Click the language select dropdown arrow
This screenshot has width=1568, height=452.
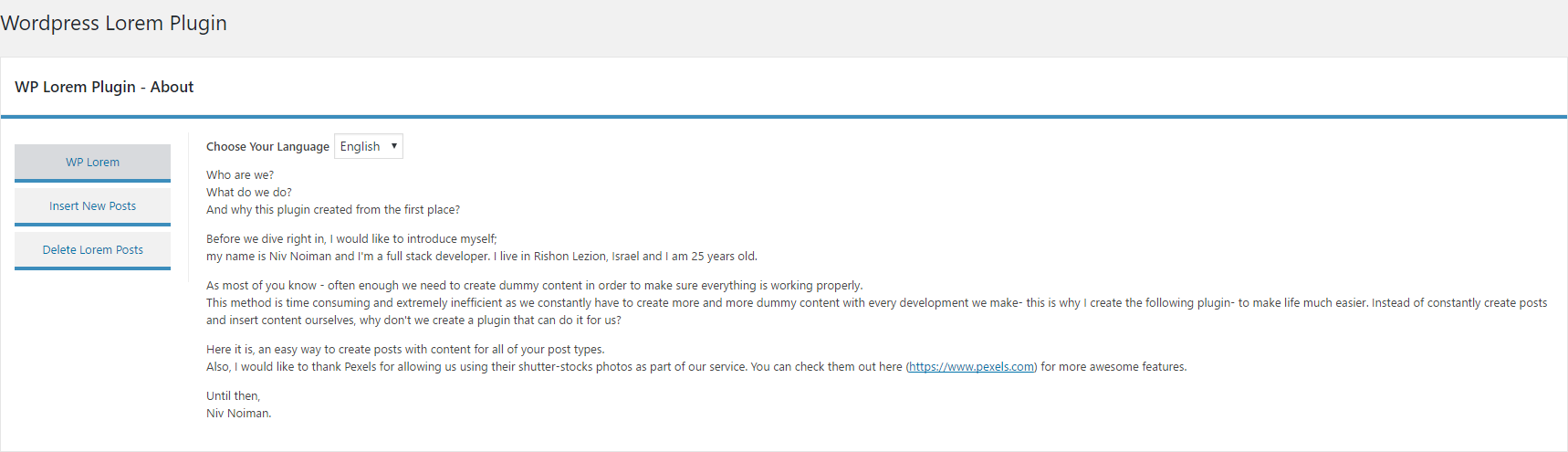(394, 146)
